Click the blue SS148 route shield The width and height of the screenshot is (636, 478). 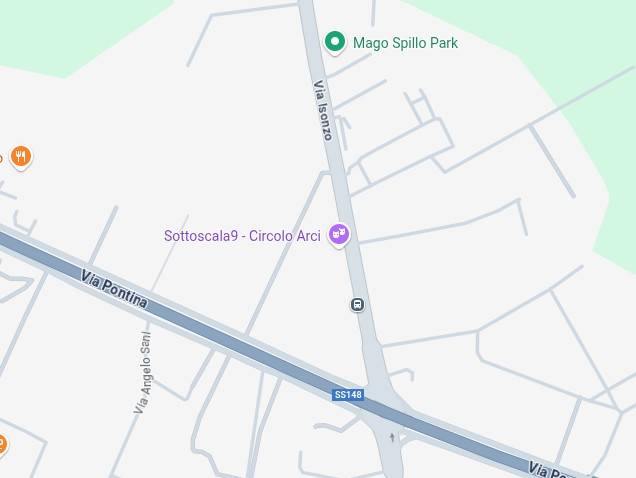coord(348,394)
